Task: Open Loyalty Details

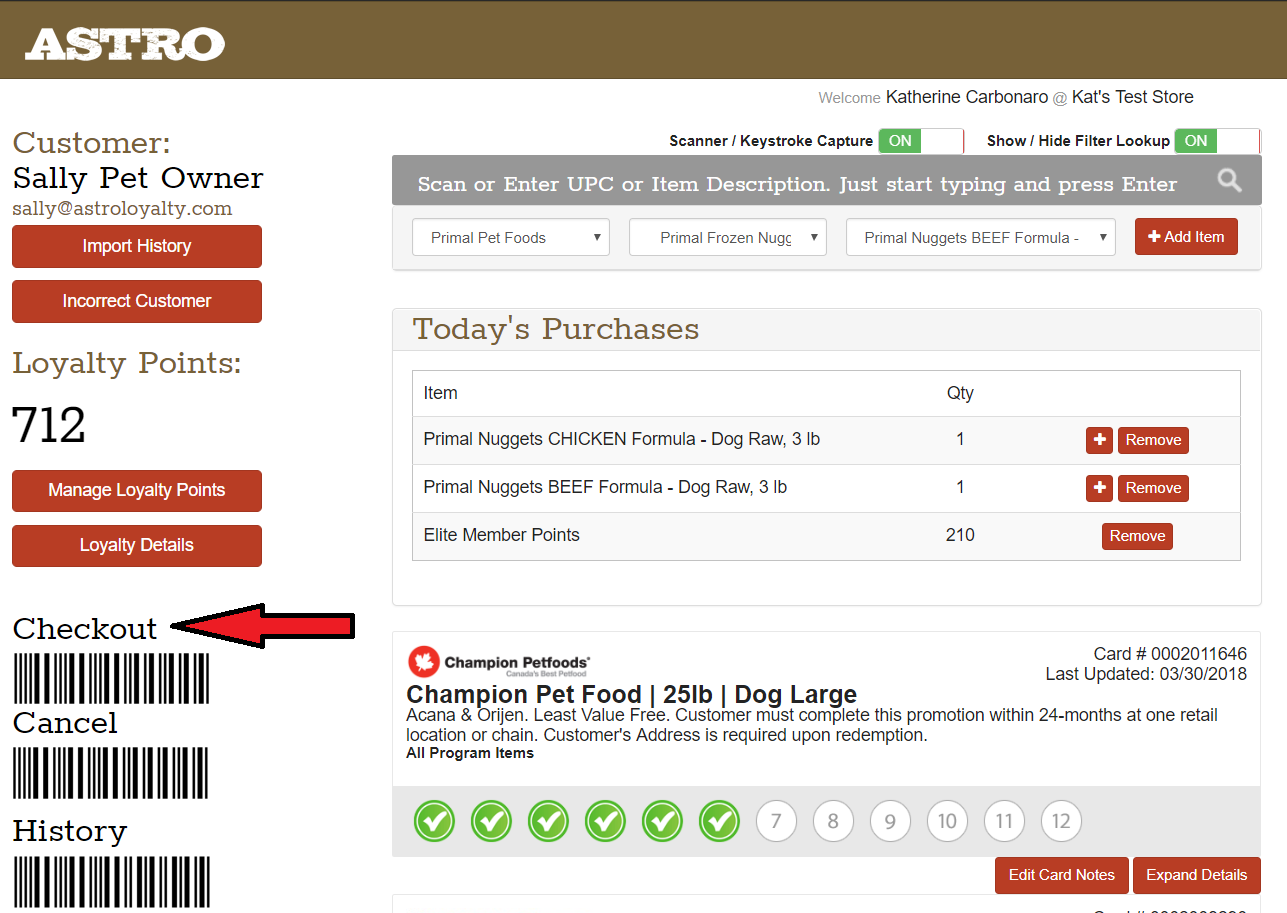Action: (137, 546)
